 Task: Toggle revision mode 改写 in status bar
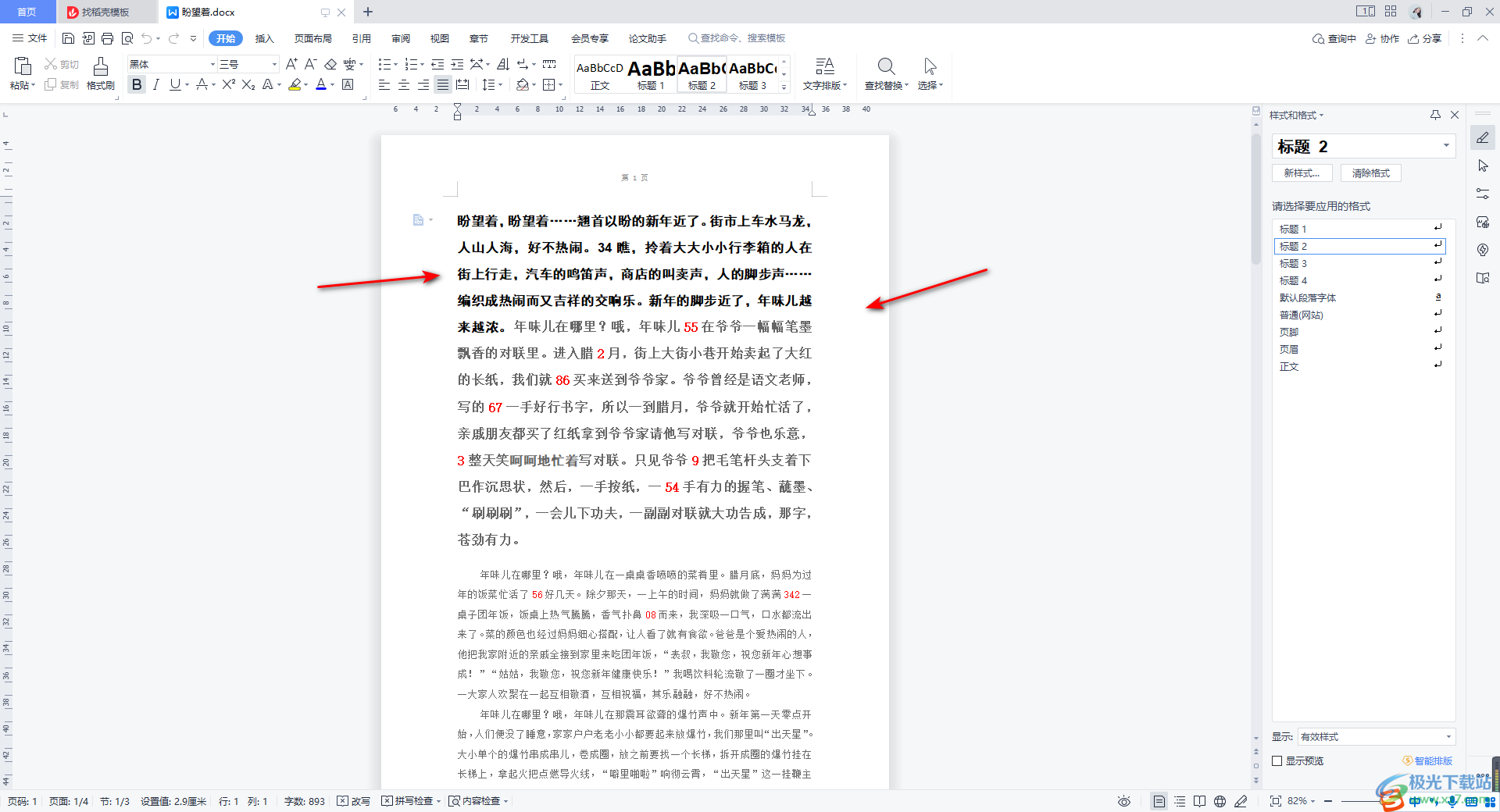point(354,801)
